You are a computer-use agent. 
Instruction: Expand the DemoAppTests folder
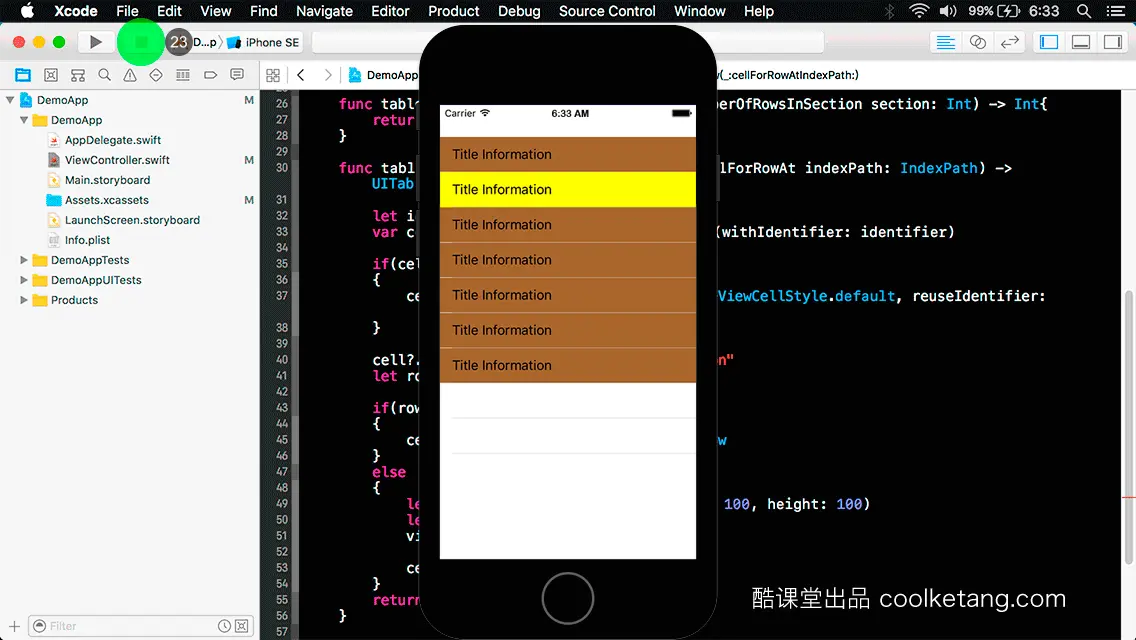24,259
